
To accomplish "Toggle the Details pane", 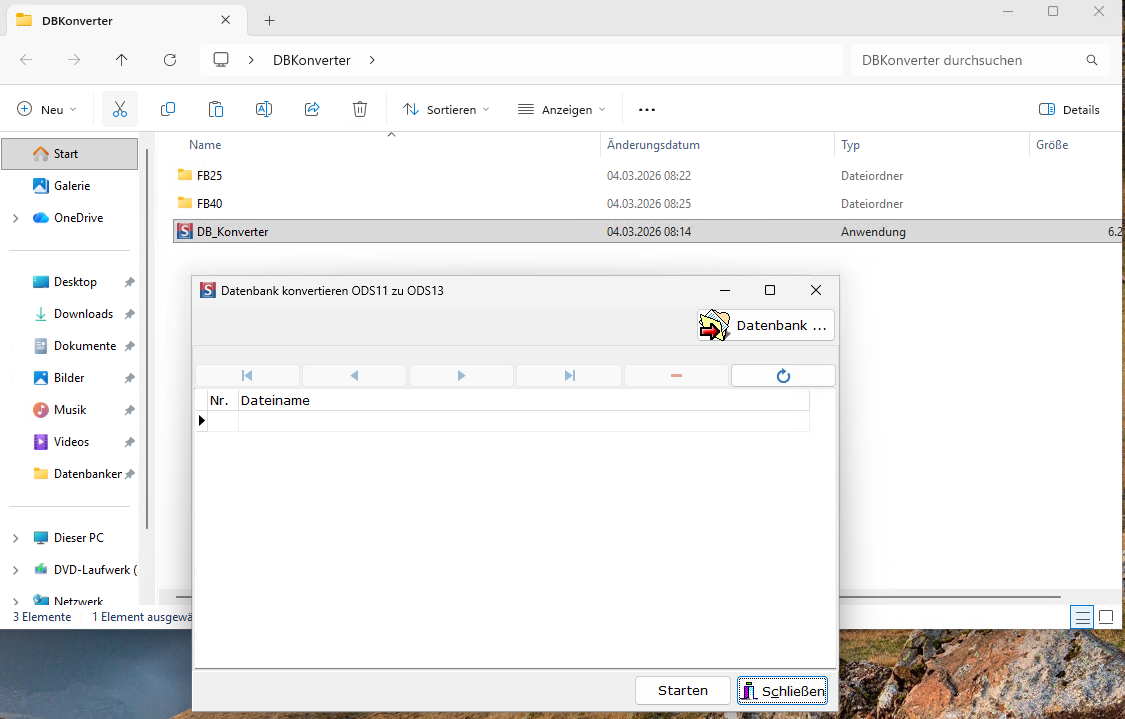I will point(1069,109).
